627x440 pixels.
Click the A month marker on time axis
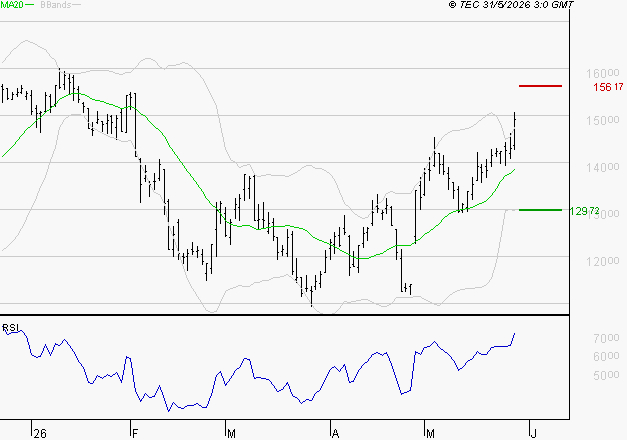[x=335, y=434]
